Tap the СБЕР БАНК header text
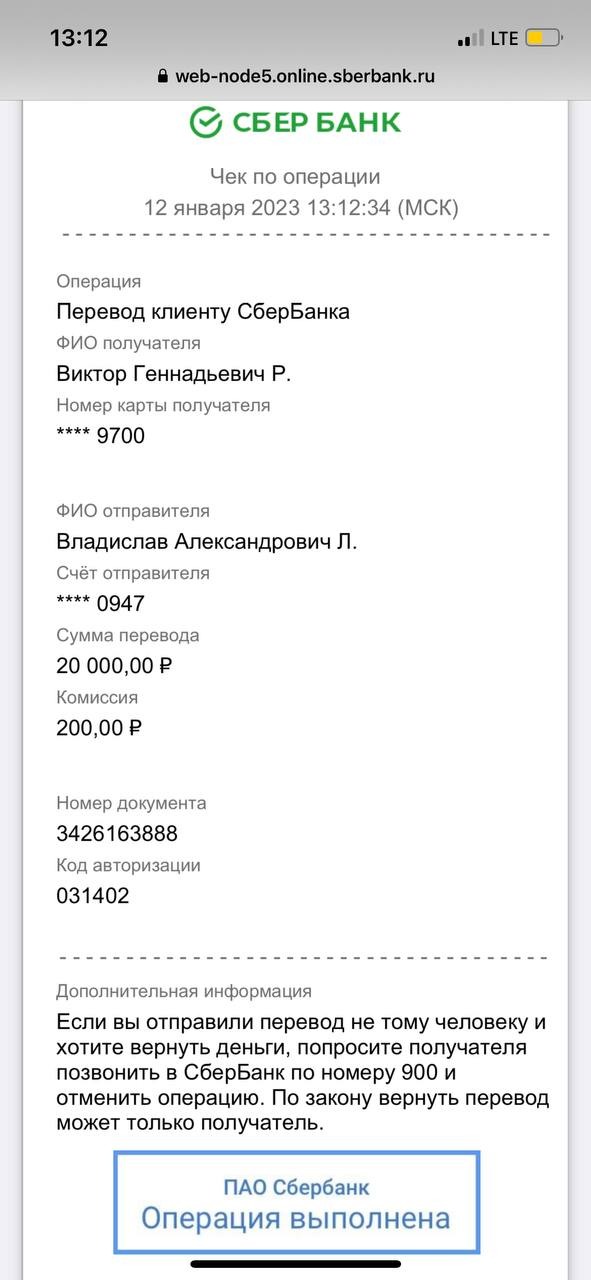 [x=317, y=122]
